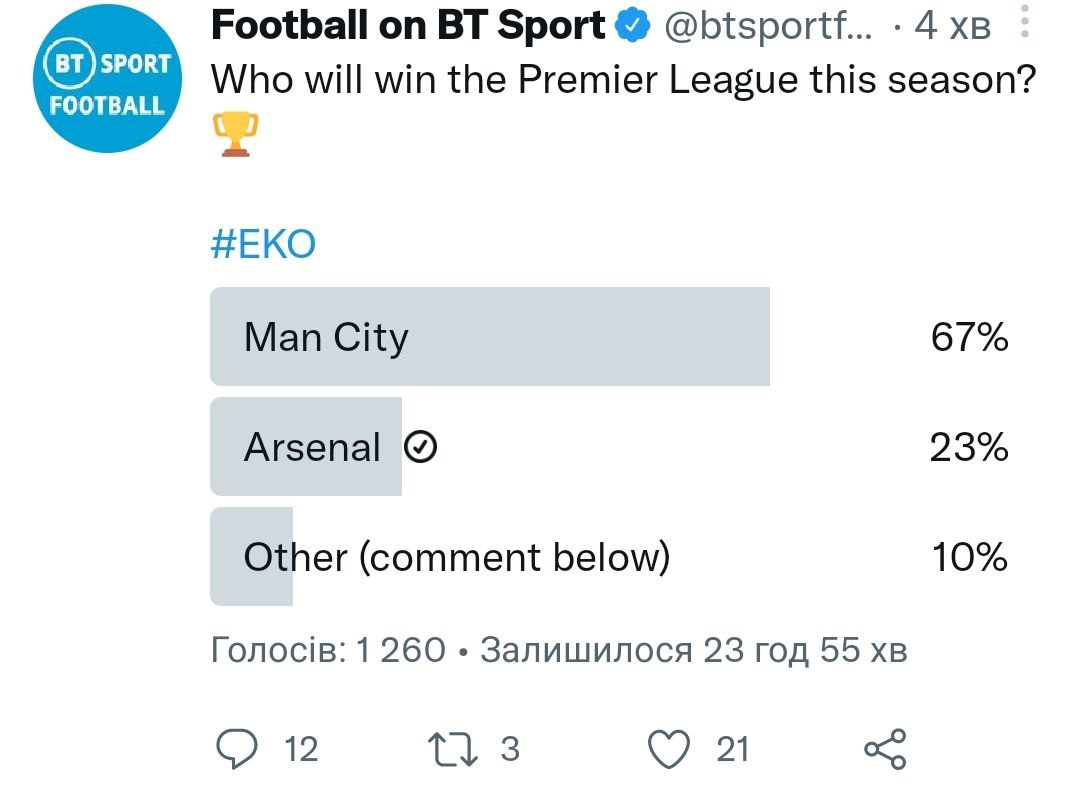The width and height of the screenshot is (1080, 795).
Task: Click the reply speech bubble icon
Action: tap(238, 749)
